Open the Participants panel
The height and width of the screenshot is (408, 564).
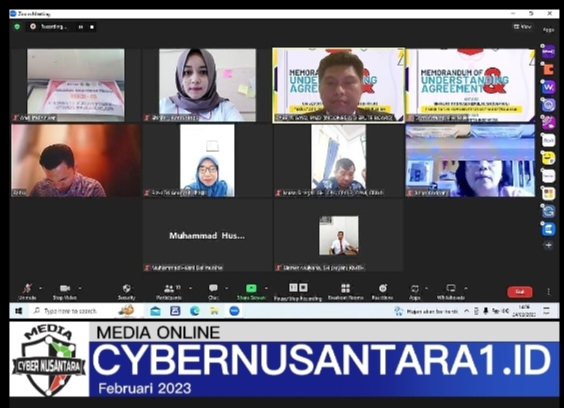[169, 291]
